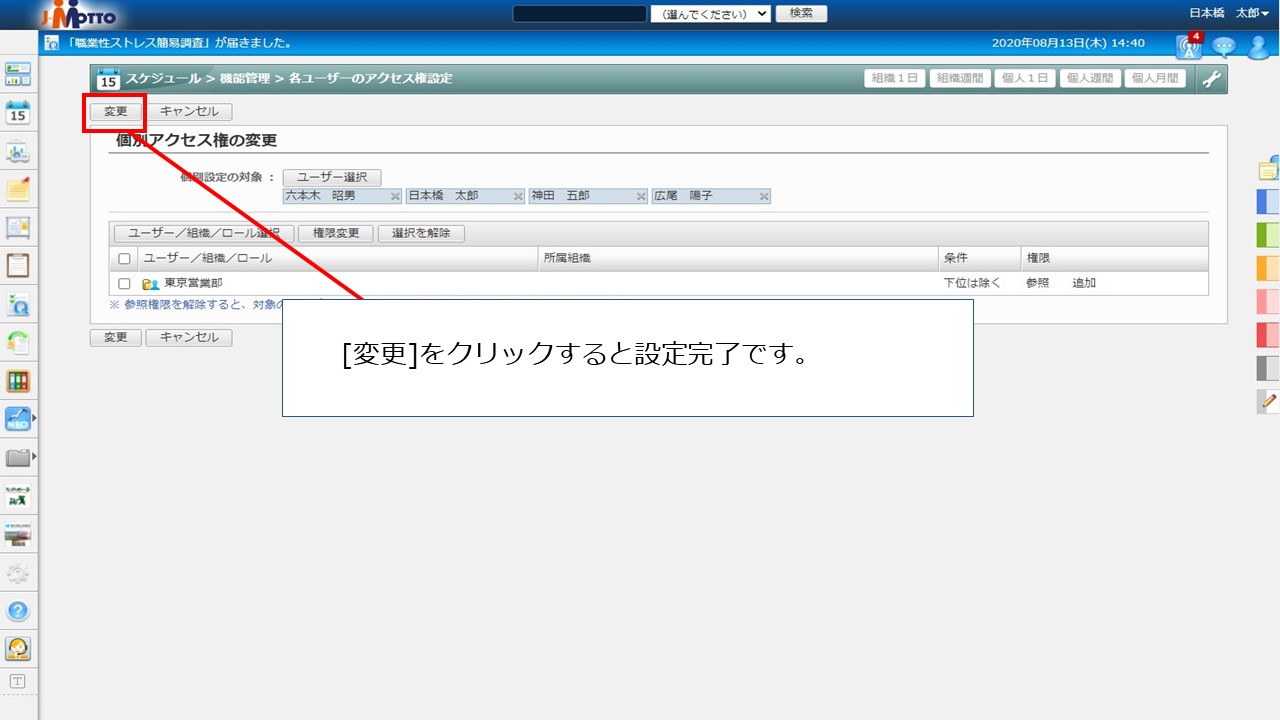Click the 変更 button at top
Image resolution: width=1280 pixels, height=720 pixels.
116,112
